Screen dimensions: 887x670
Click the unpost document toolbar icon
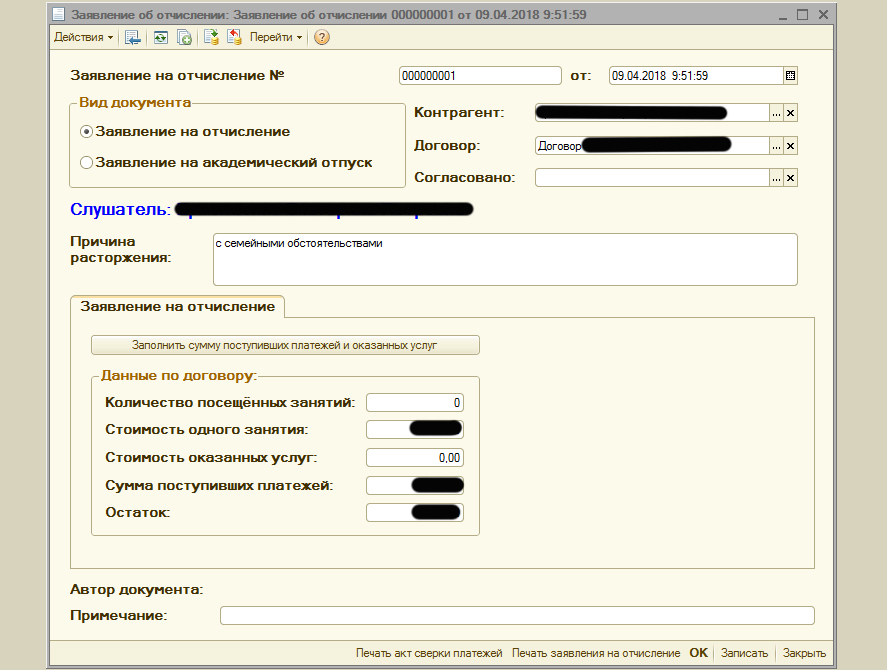tap(234, 37)
